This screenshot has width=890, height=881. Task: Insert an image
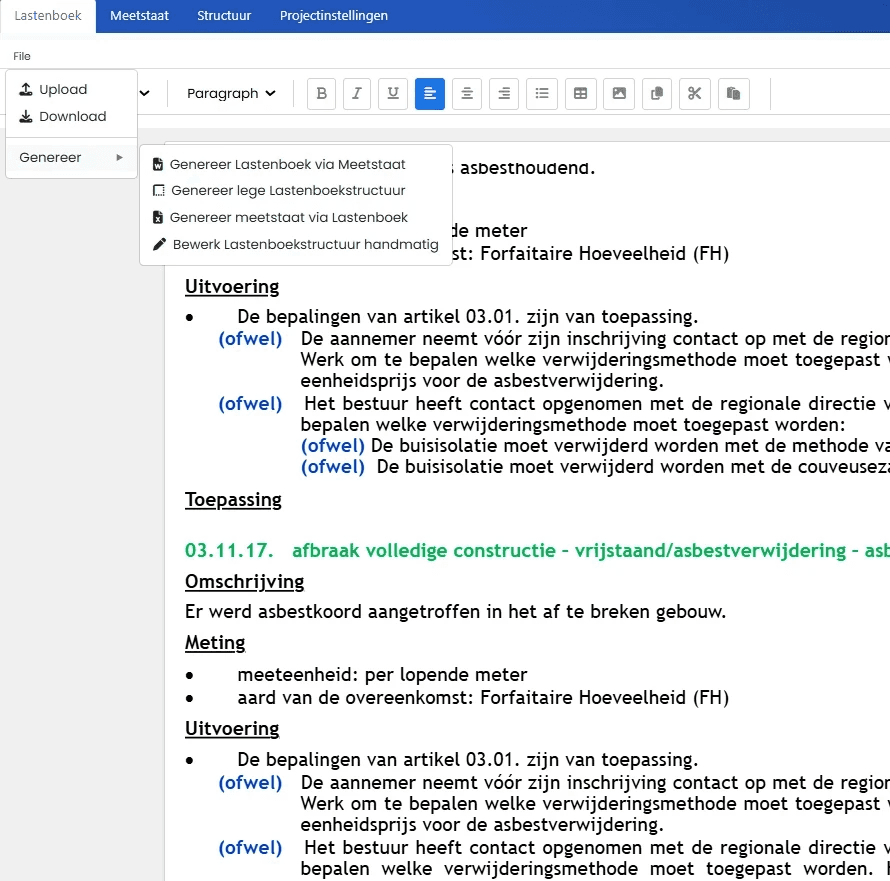(619, 94)
